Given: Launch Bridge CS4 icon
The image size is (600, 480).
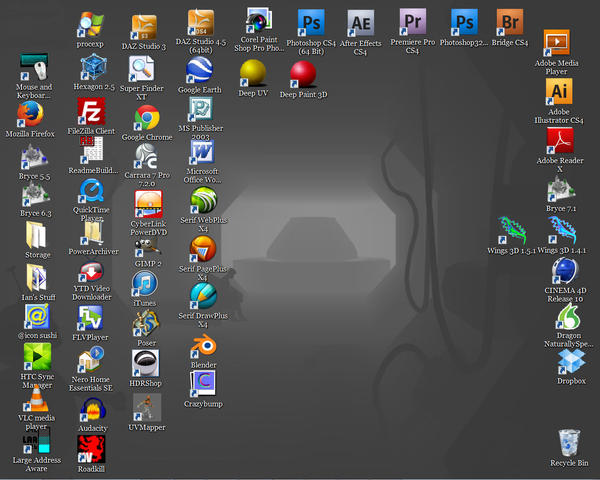Looking at the screenshot, I should point(510,22).
